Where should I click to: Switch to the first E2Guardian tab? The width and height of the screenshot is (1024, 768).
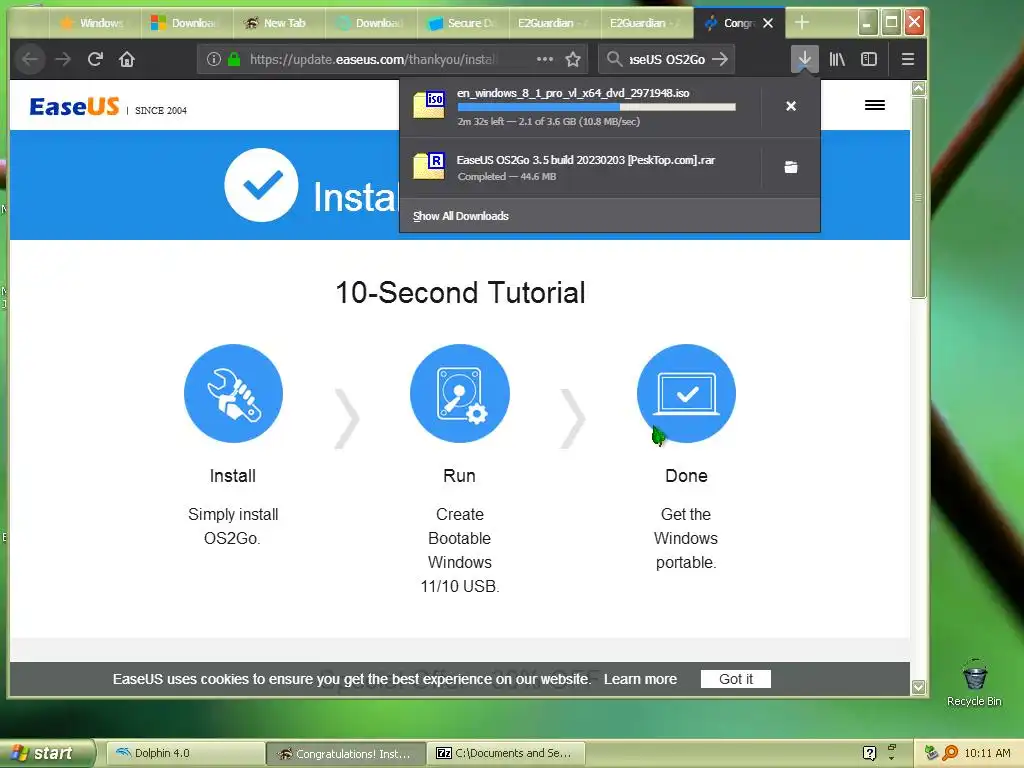click(x=554, y=24)
